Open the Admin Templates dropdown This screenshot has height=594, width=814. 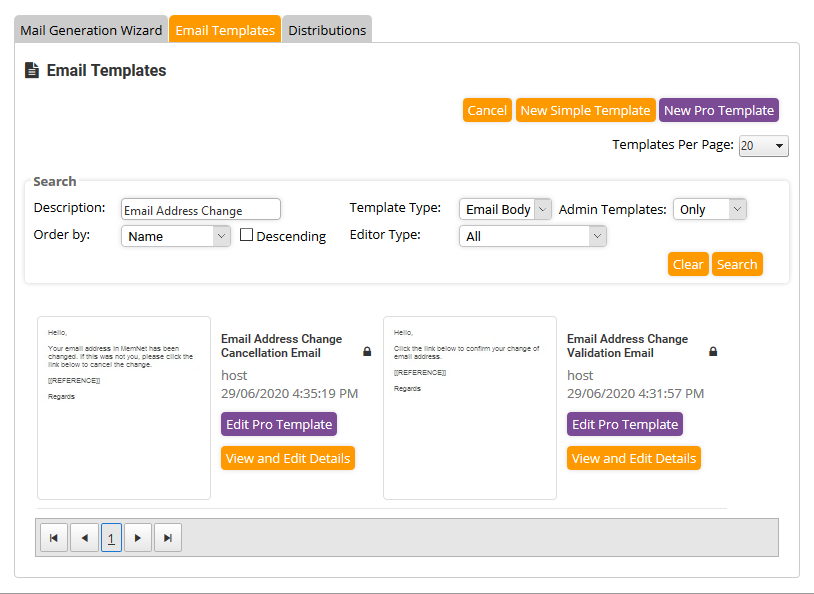point(709,209)
